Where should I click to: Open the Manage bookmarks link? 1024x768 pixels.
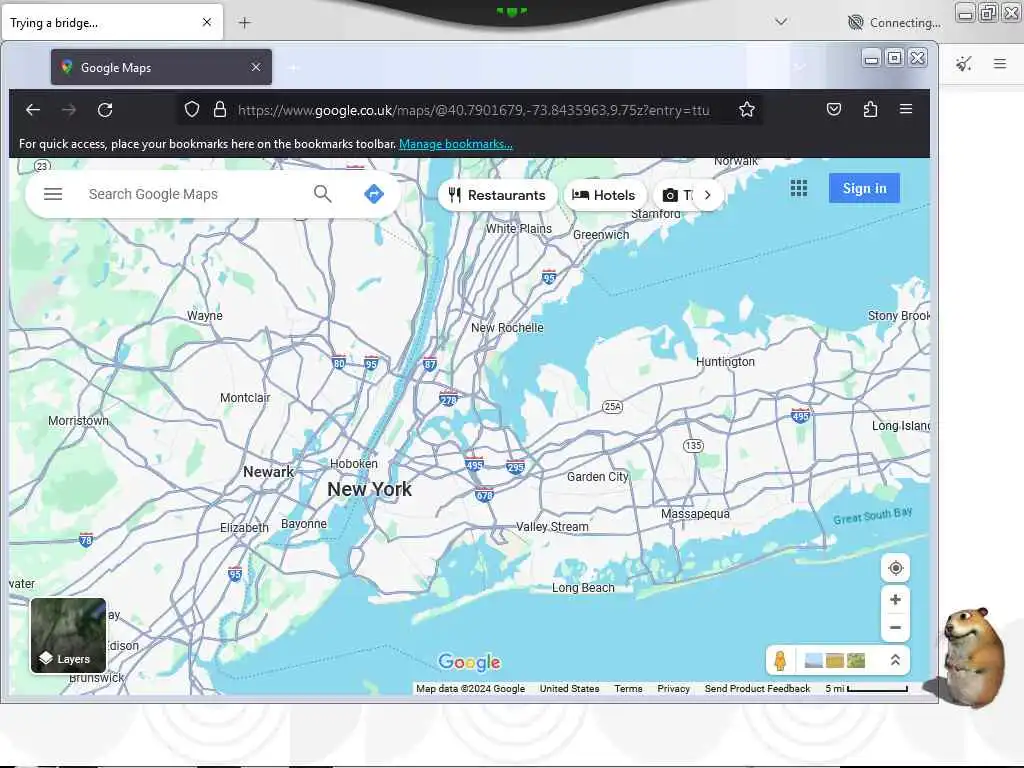coord(456,144)
